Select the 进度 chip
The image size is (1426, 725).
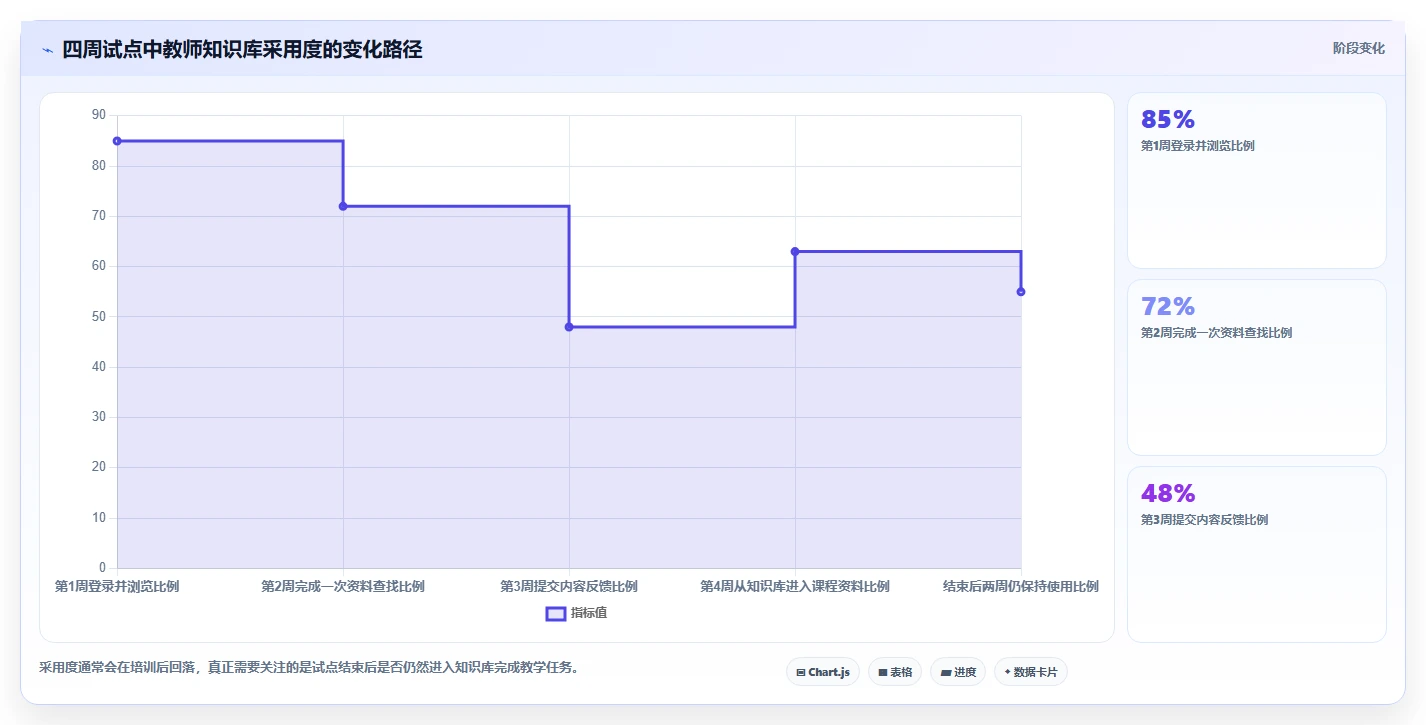pos(958,672)
